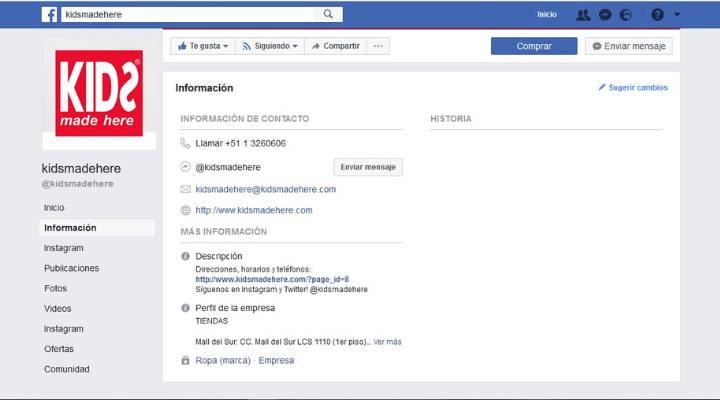
Task: Open the kidsmadehere.com/?page_id=8 link
Action: coord(272,279)
